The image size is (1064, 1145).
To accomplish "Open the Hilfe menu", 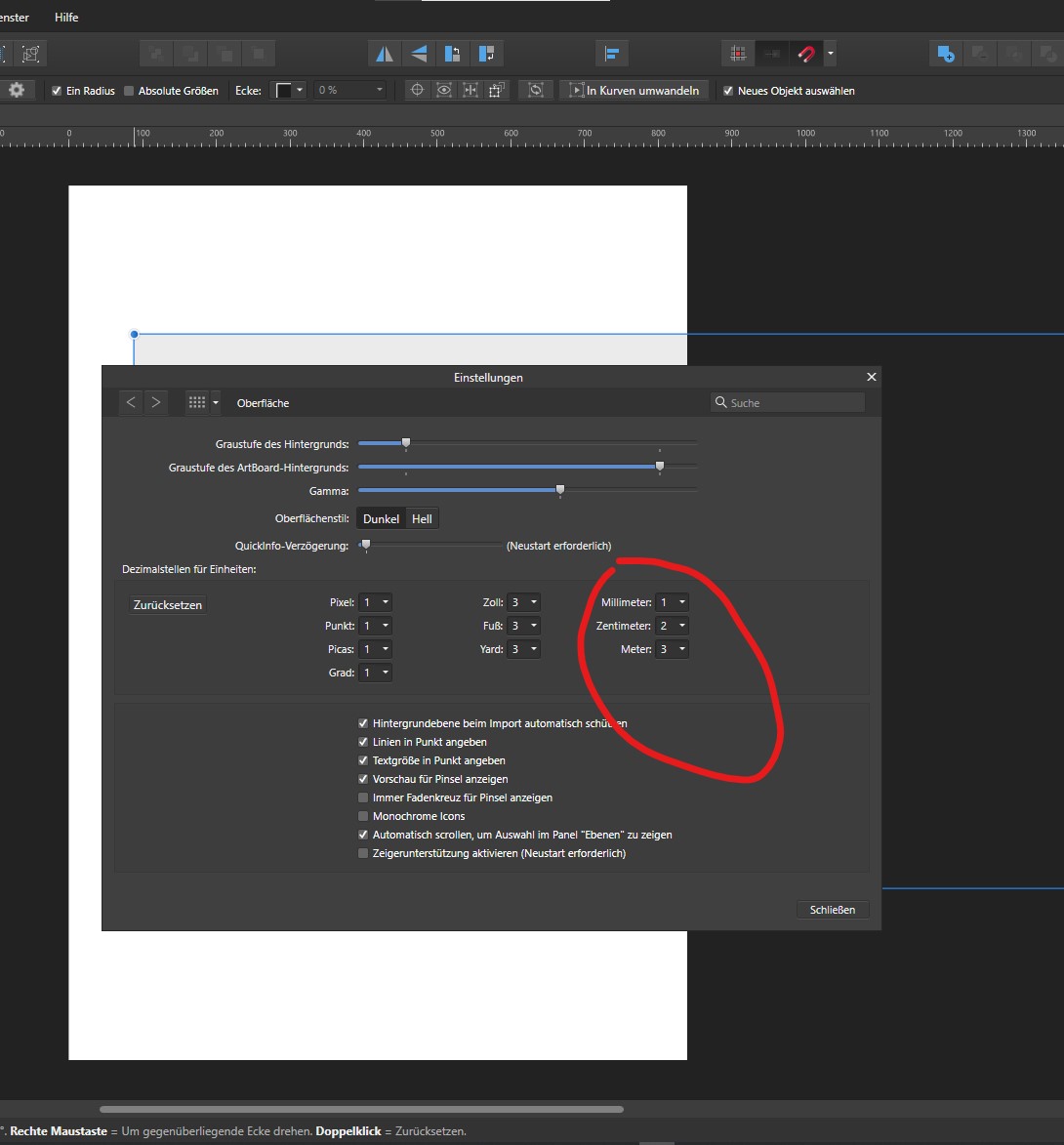I will pyautogui.click(x=66, y=17).
